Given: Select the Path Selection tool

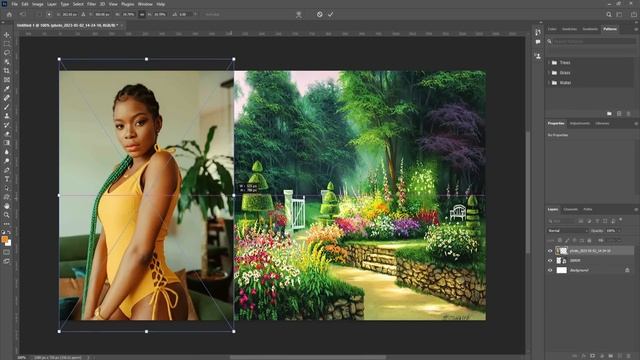Looking at the screenshot, I should pyautogui.click(x=7, y=188).
